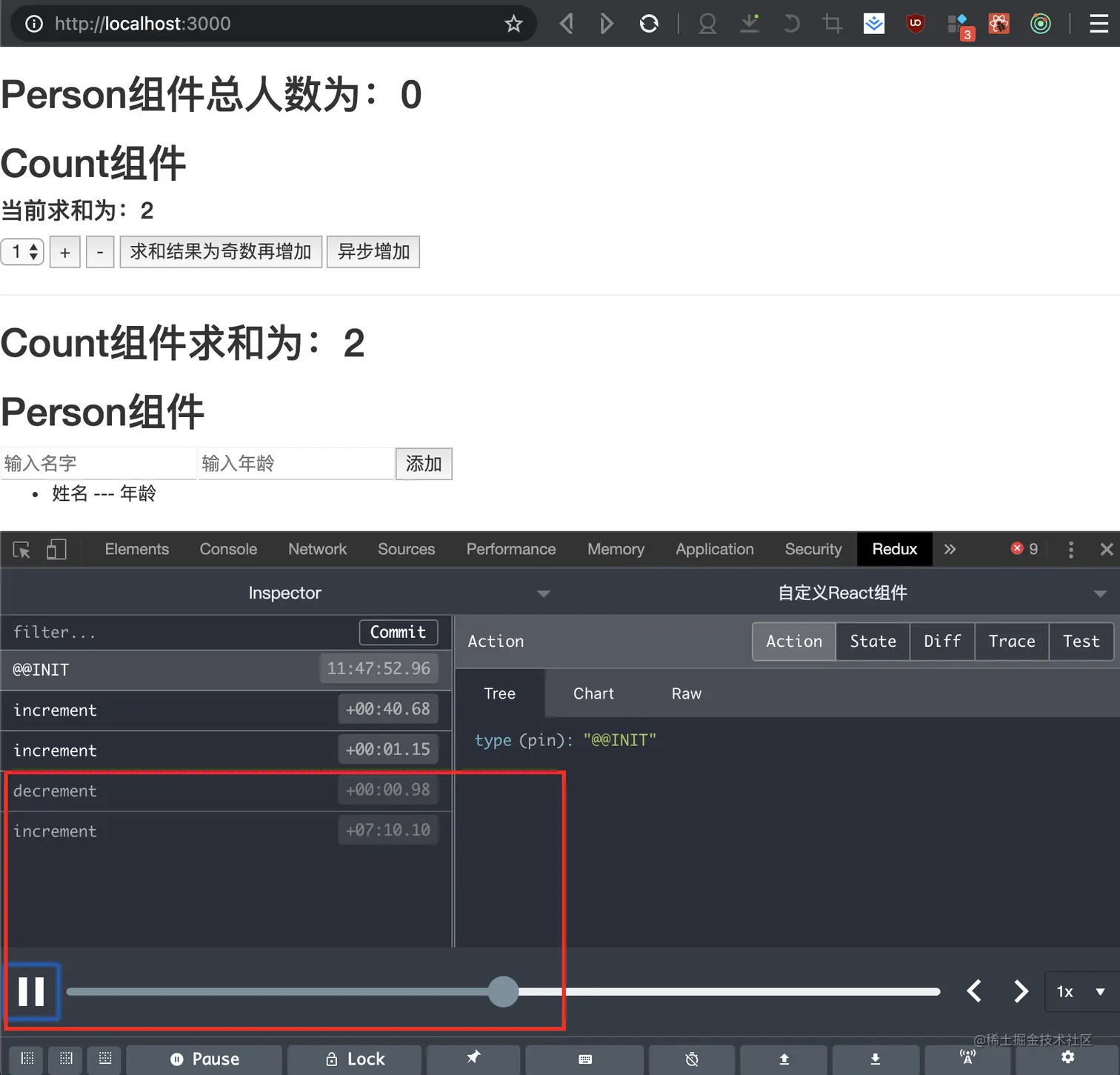The height and width of the screenshot is (1075, 1120).
Task: Toggle the slider timer button
Action: [692, 1059]
